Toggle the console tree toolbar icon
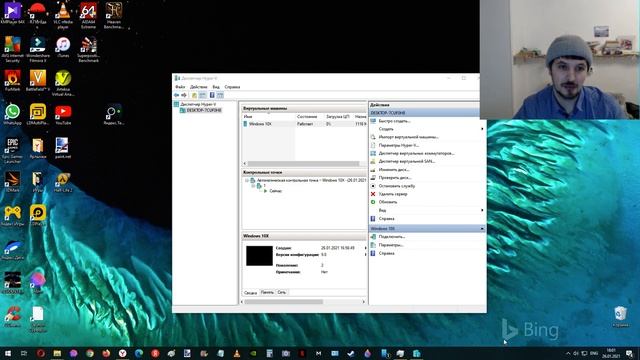This screenshot has height=360, width=640. coord(202,95)
